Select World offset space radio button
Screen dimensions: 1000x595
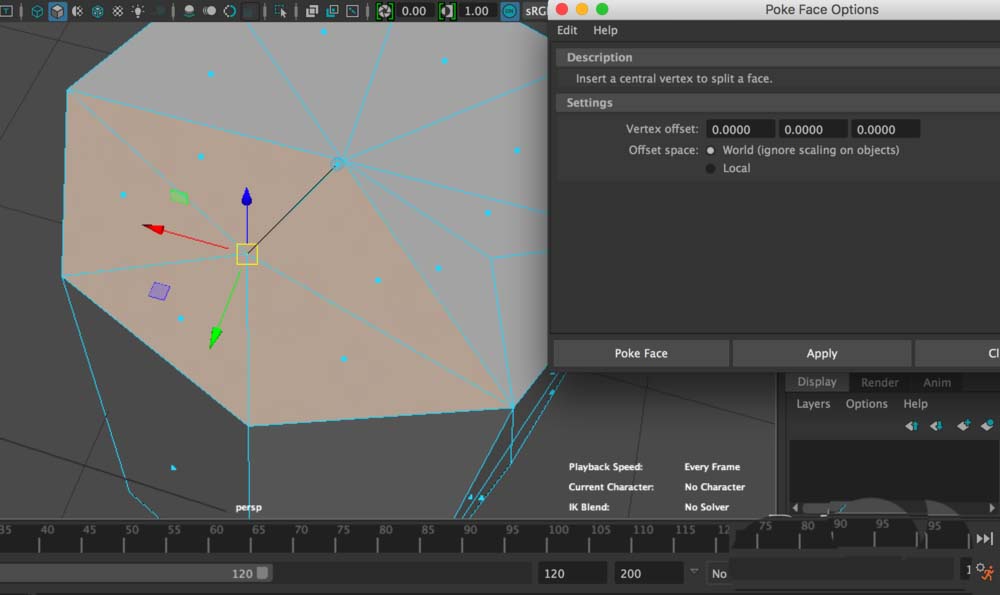pos(710,151)
